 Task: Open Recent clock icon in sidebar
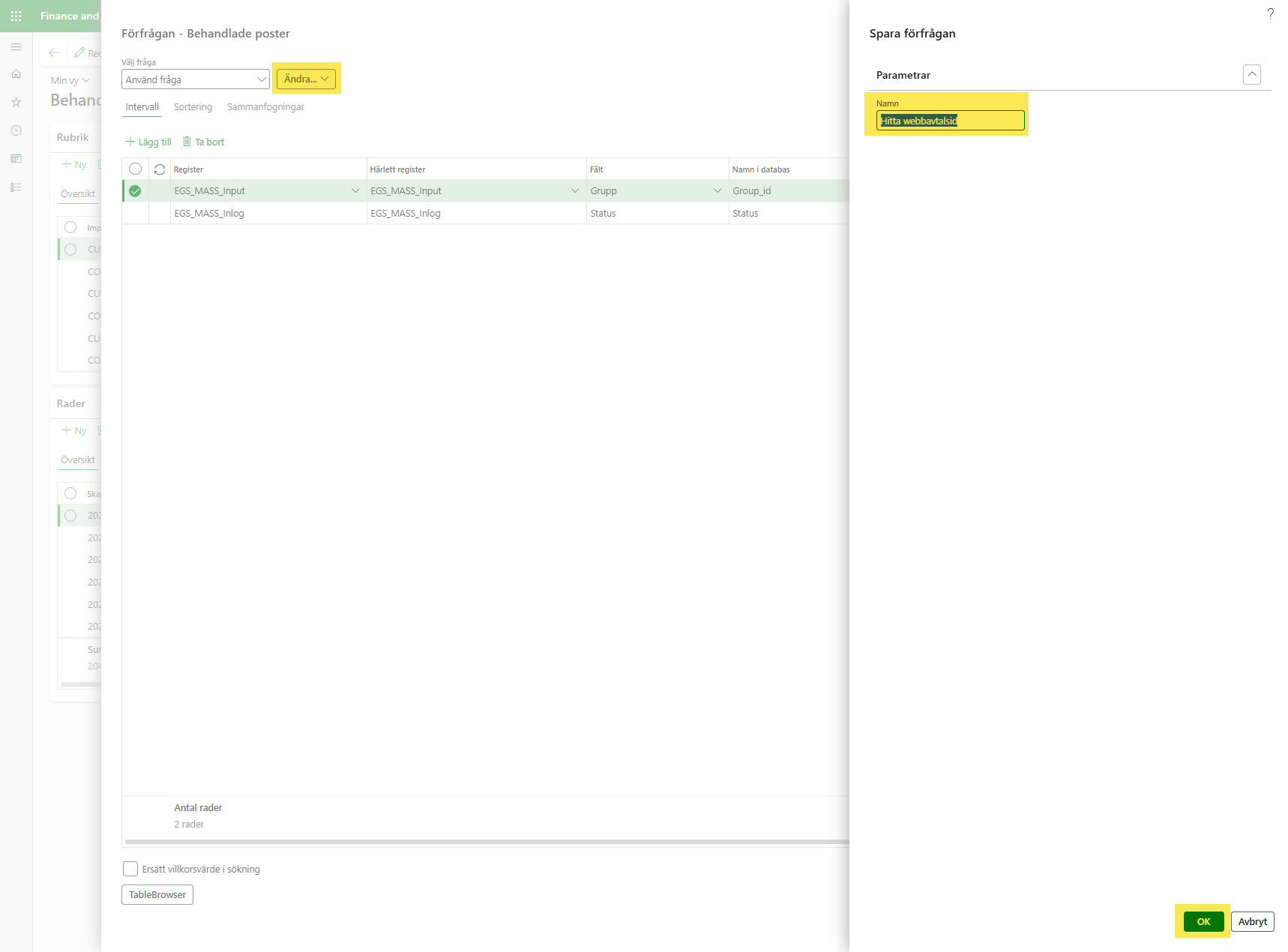point(16,130)
